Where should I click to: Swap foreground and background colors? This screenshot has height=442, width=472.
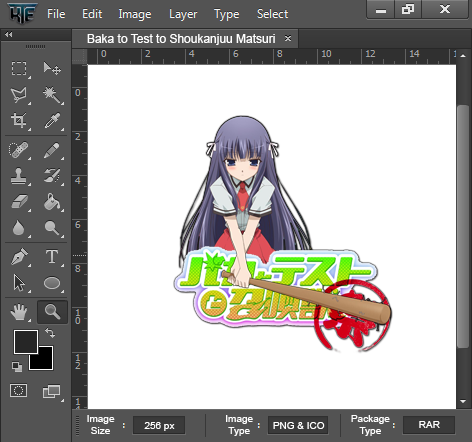(x=50, y=333)
